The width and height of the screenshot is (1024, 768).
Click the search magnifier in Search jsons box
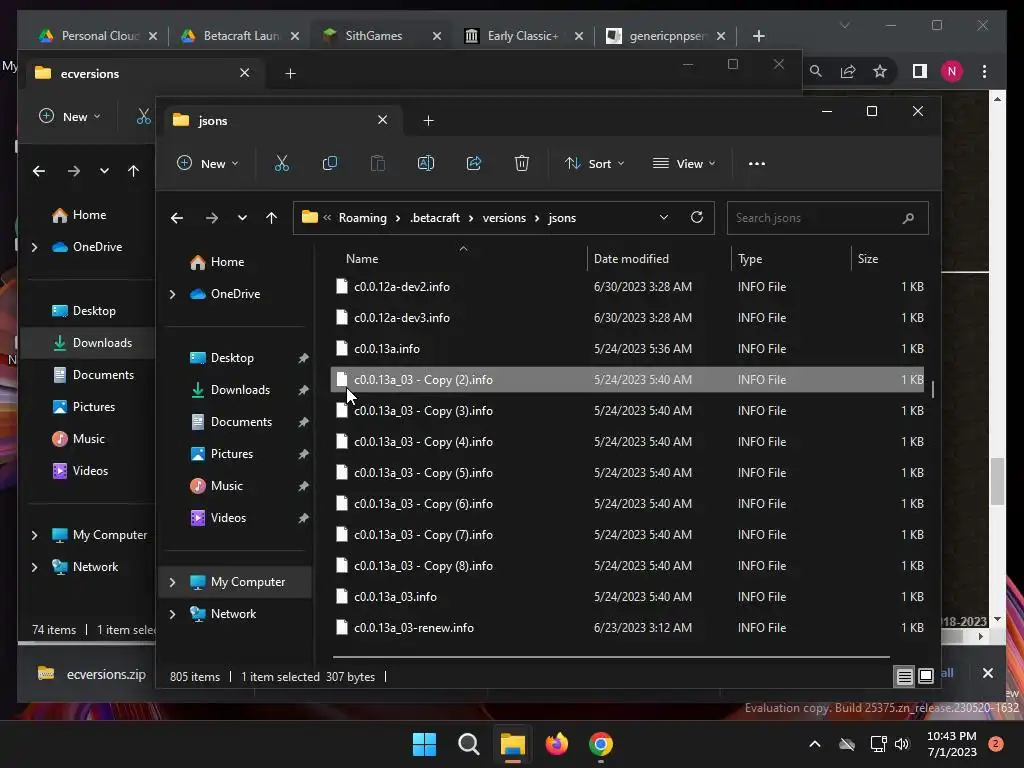908,218
